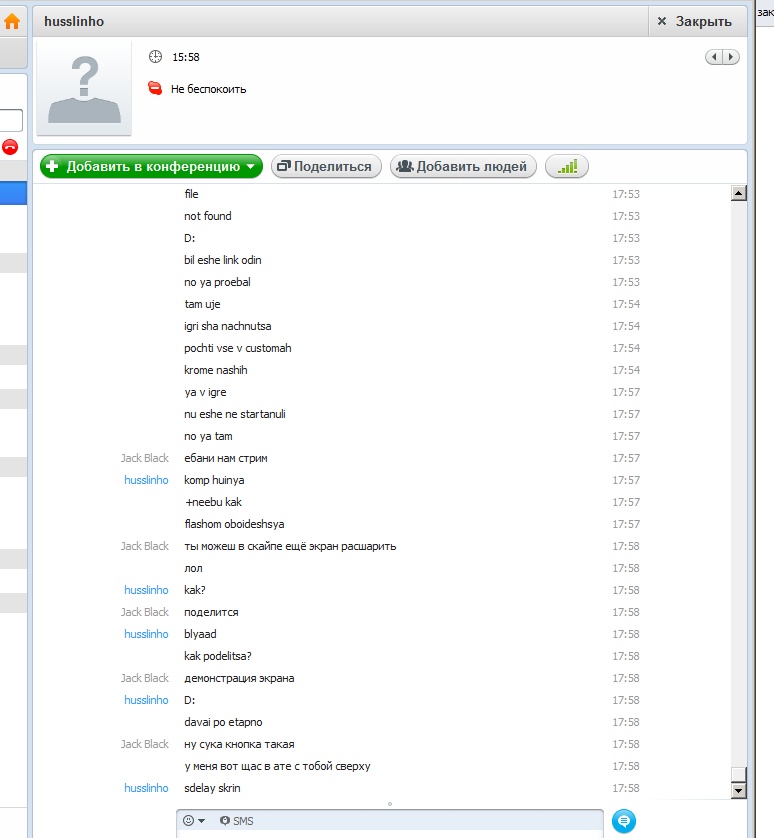This screenshot has height=838, width=774.
Task: Open the Skype home icon
Action: 12,21
